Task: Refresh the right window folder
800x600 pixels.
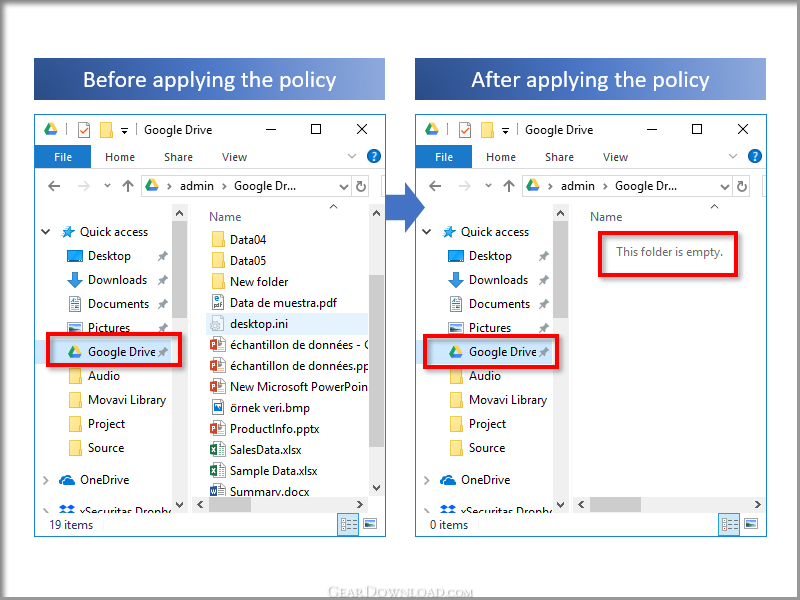Action: [x=742, y=187]
